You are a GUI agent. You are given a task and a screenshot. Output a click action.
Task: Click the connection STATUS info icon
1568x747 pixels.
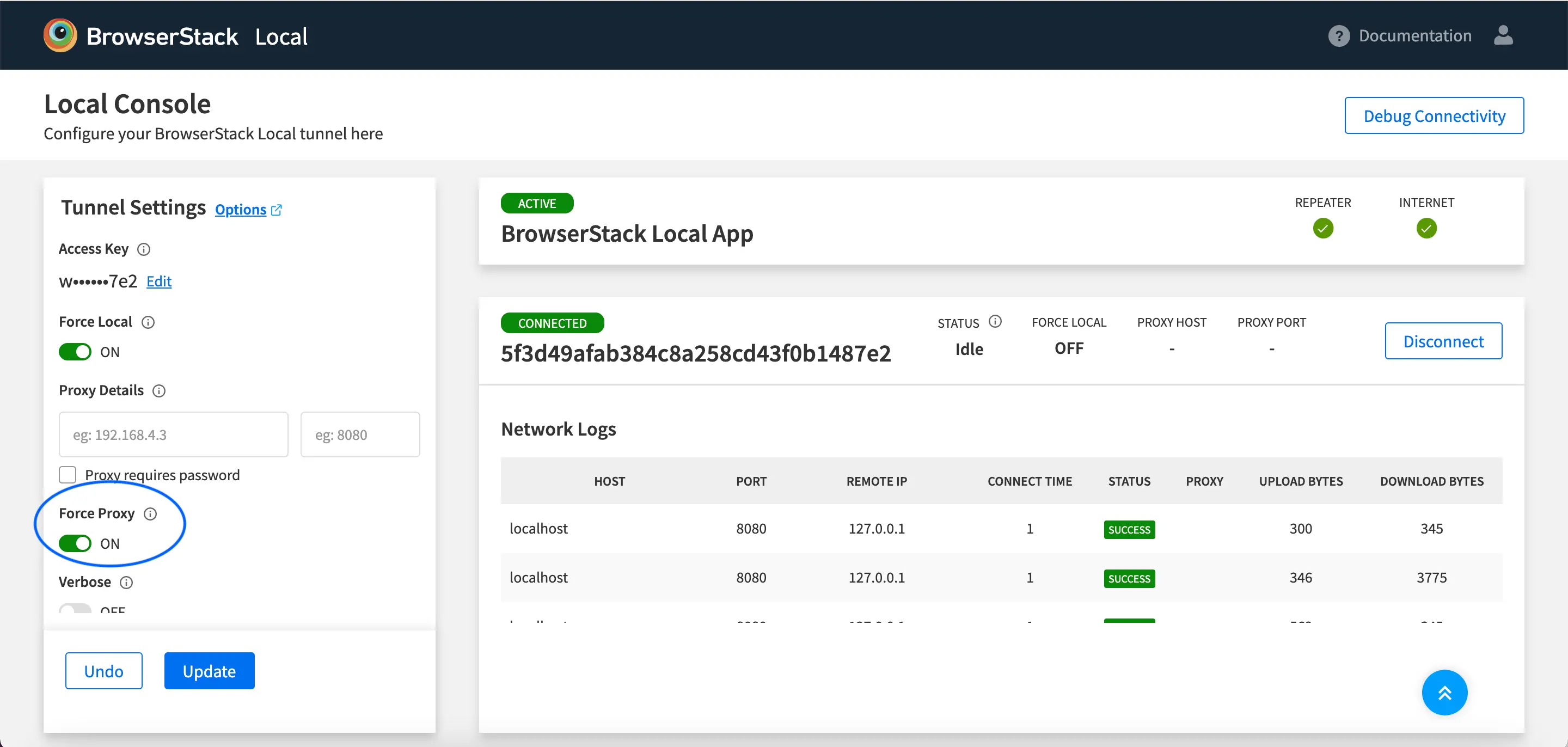pos(995,321)
